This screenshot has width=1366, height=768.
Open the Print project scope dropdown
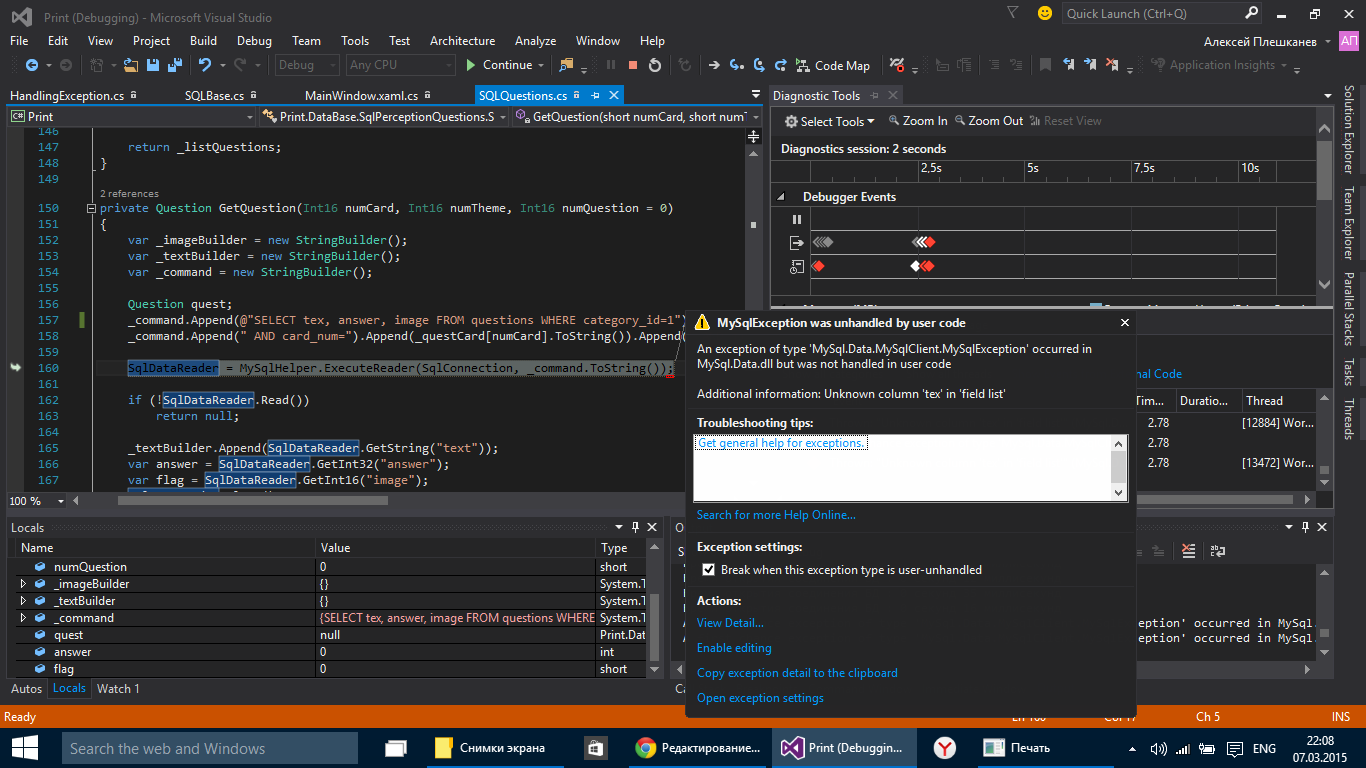tap(132, 117)
